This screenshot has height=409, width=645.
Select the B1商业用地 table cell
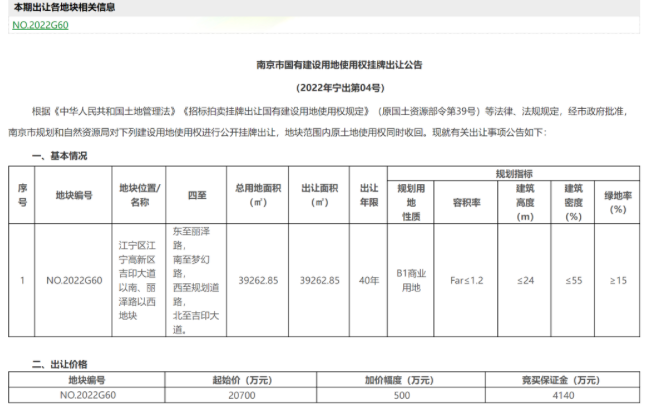point(411,279)
